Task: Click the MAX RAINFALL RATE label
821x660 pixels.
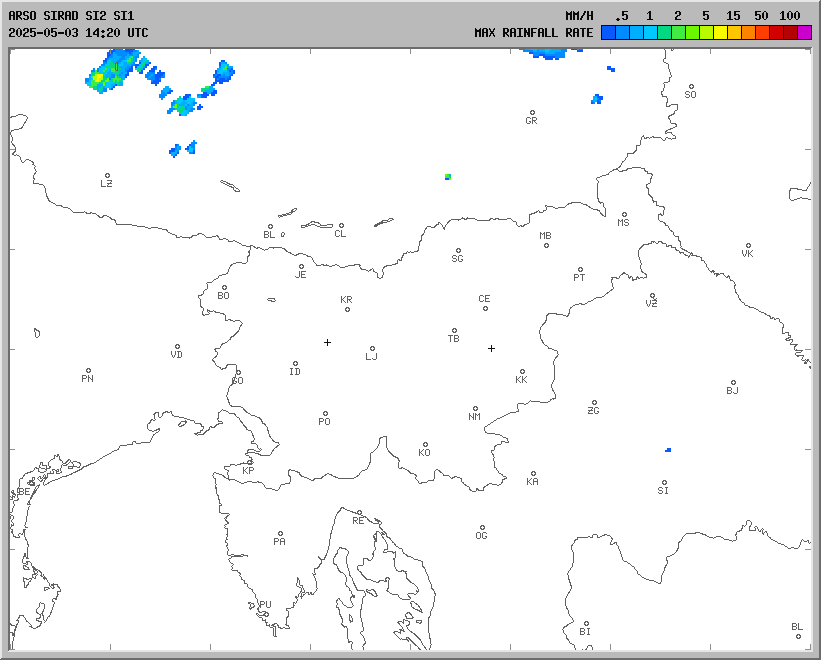Action: click(x=533, y=33)
